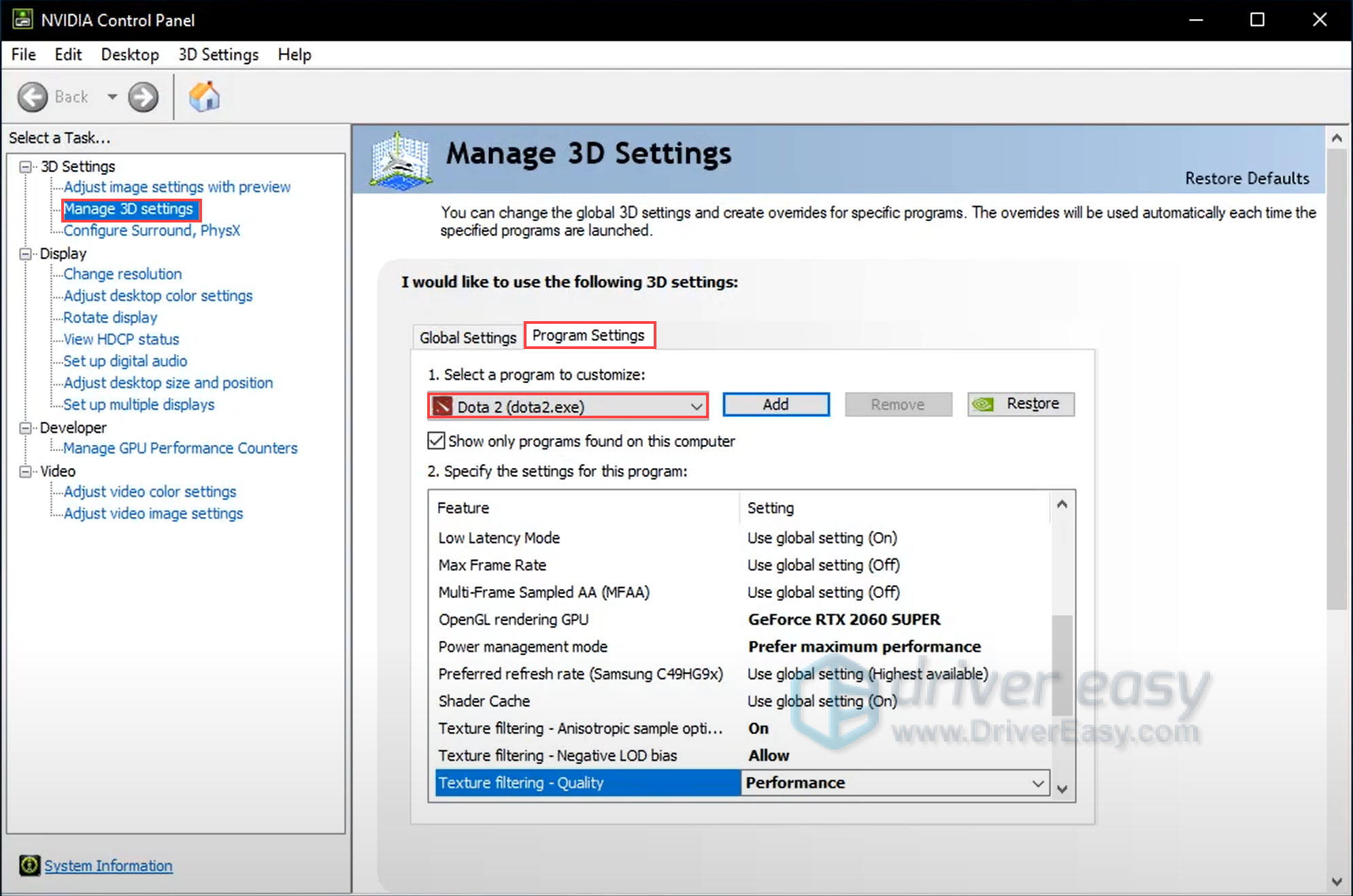Click settings list scroll down arrow
The width and height of the screenshot is (1353, 896).
tap(1063, 789)
